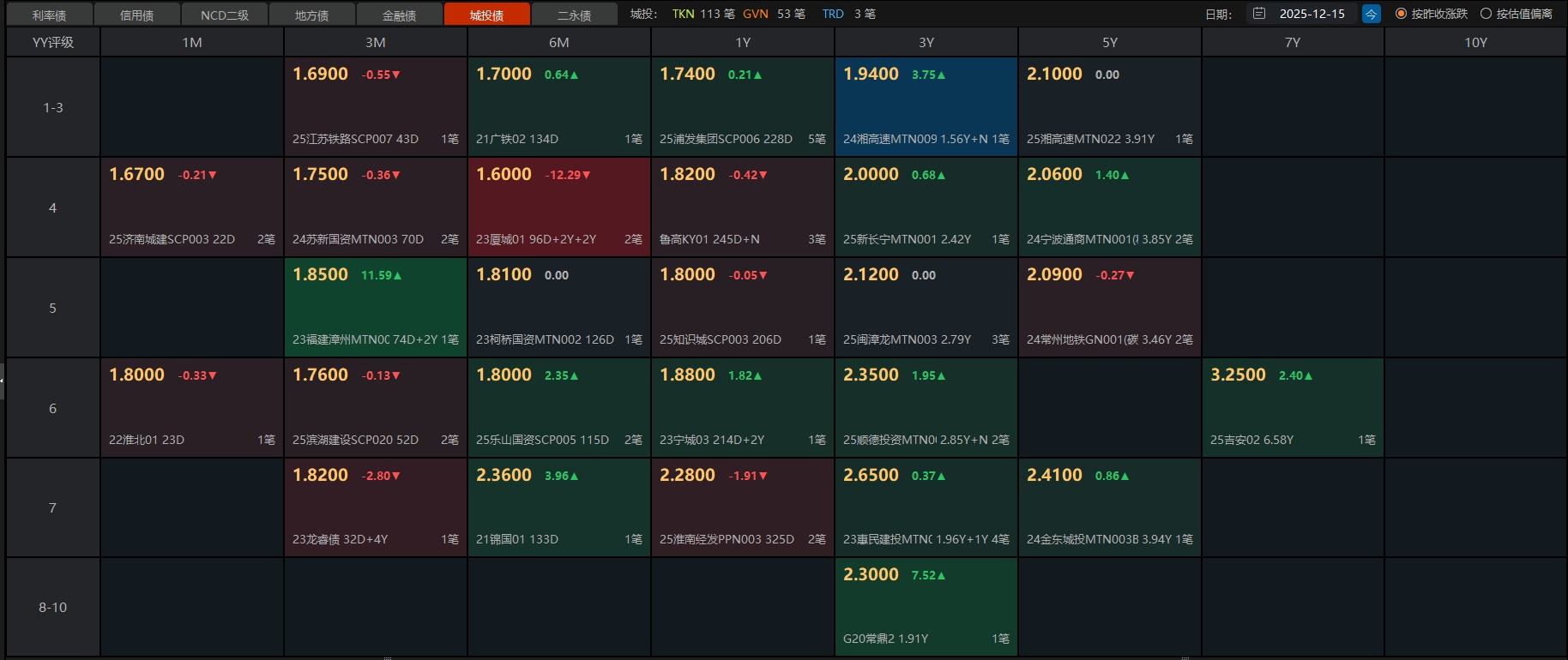Image resolution: width=1568 pixels, height=660 pixels.
Task: Open the 25湘高速MTN022 3.91Y cell
Action: 1110,107
